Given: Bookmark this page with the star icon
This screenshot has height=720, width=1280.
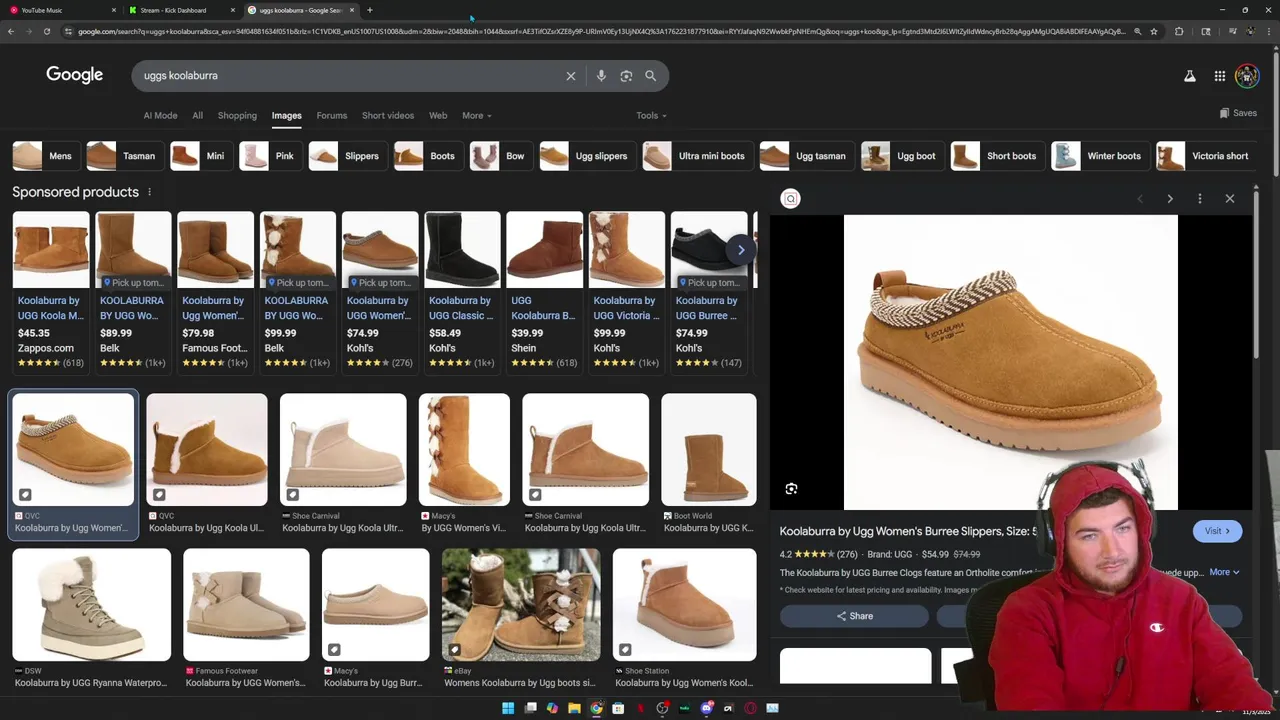Looking at the screenshot, I should pyautogui.click(x=1154, y=31).
